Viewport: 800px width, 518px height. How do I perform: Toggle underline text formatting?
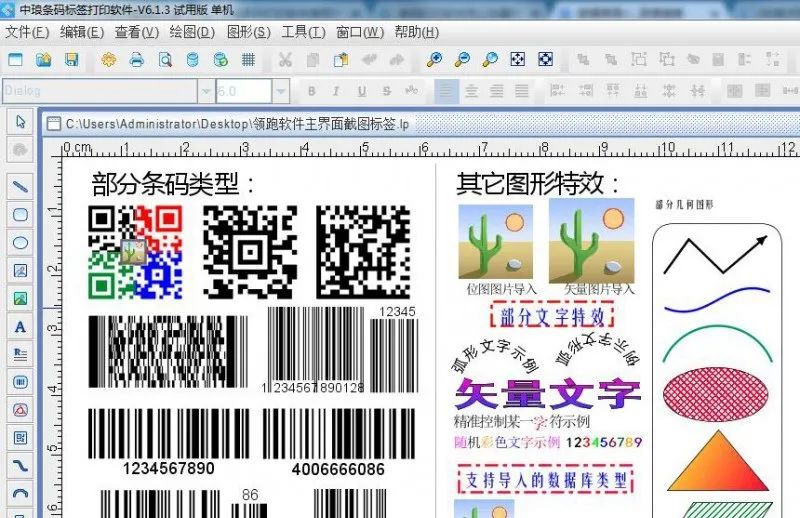click(x=362, y=91)
